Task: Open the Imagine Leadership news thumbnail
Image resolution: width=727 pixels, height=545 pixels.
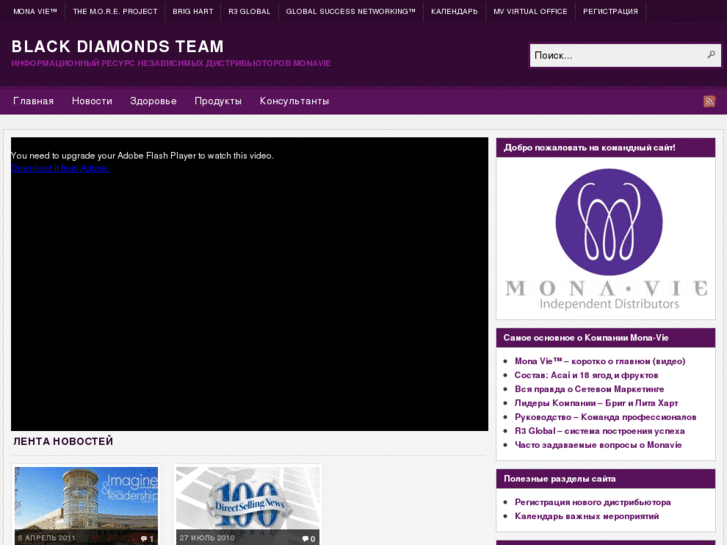Action: pos(86,506)
